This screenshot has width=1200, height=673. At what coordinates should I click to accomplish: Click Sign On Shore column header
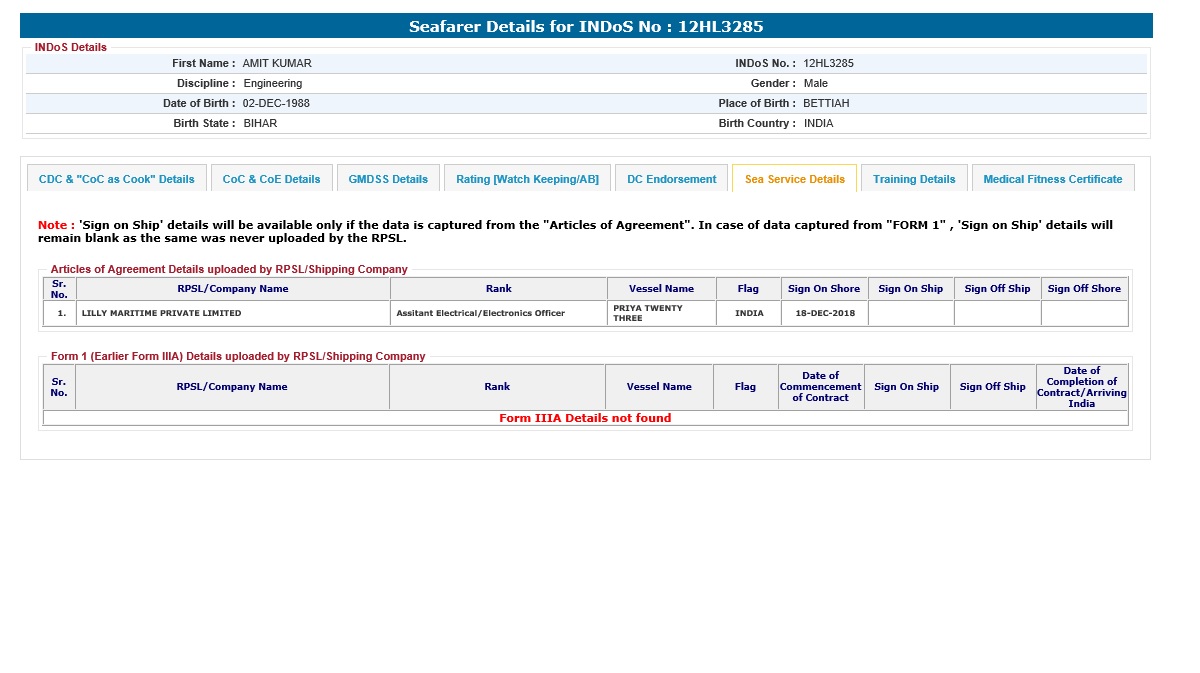[824, 289]
